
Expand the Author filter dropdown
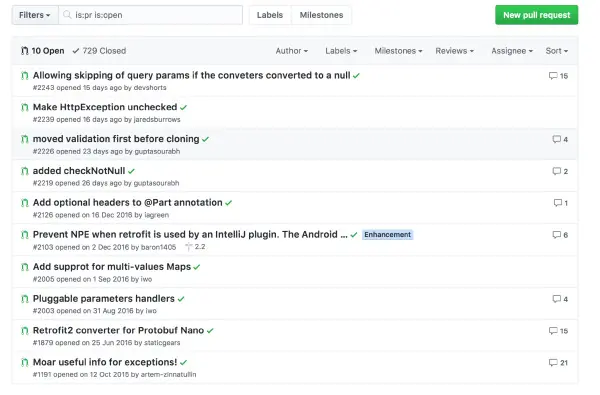(x=292, y=51)
